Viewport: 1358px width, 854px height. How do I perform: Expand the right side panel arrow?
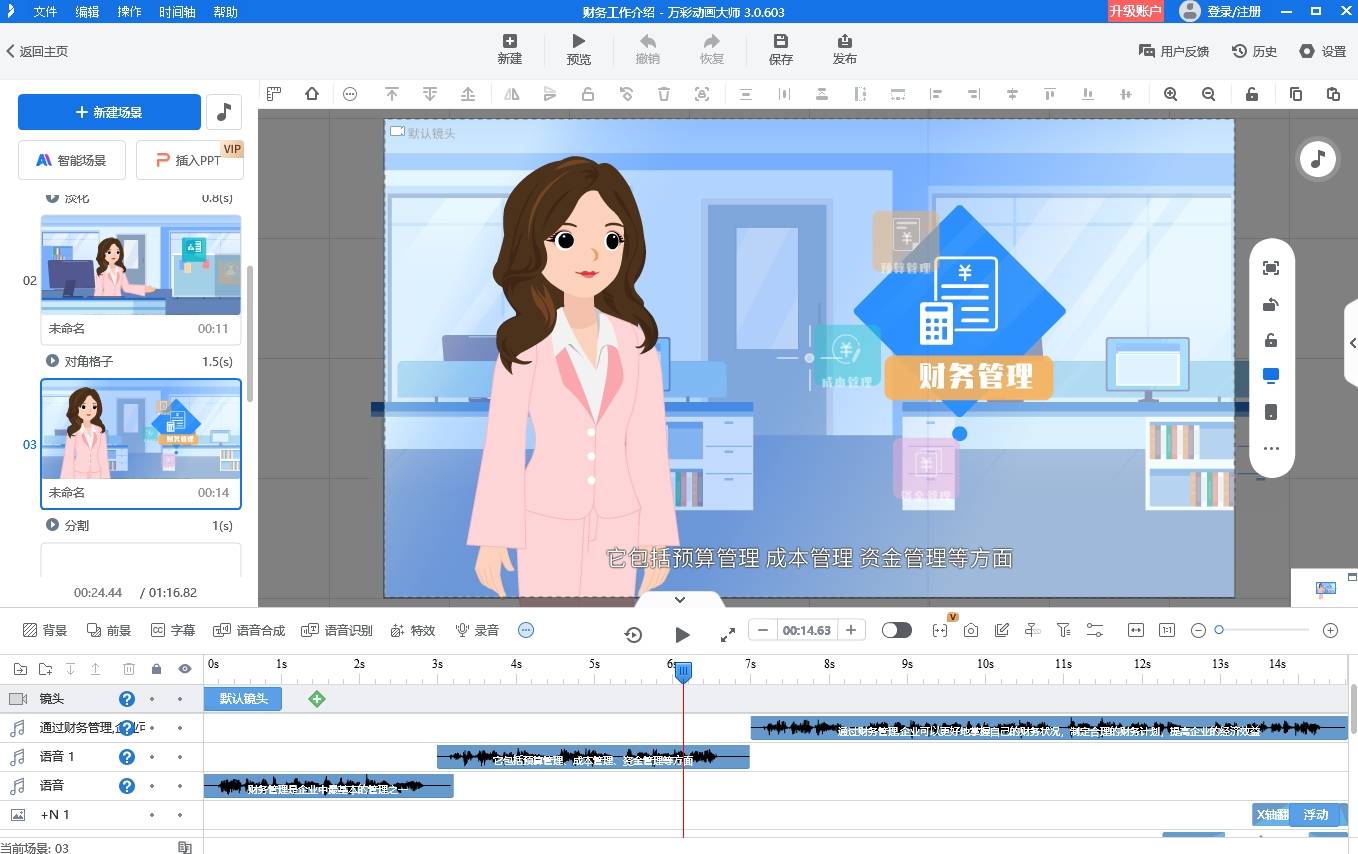click(x=1352, y=343)
